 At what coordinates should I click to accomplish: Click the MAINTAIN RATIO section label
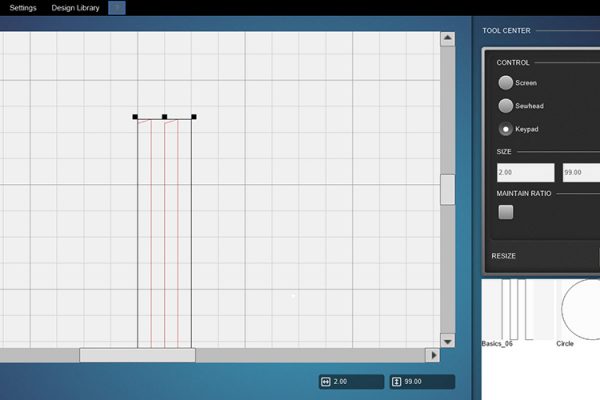[524, 193]
